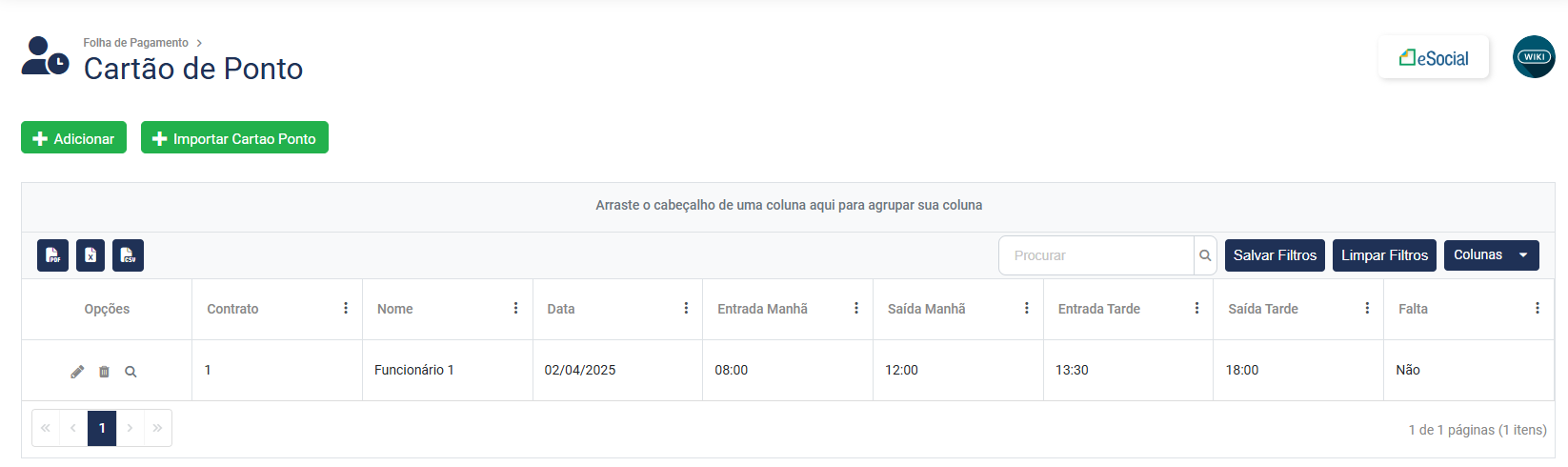The image size is (1568, 467).
Task: Focus the Procurar search field
Action: [x=1096, y=255]
